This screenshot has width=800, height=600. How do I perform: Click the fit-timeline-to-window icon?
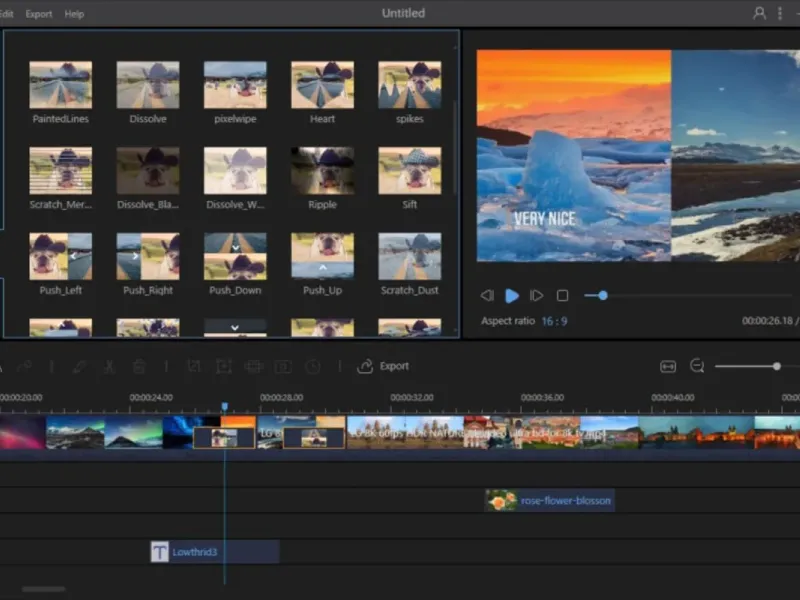point(668,367)
